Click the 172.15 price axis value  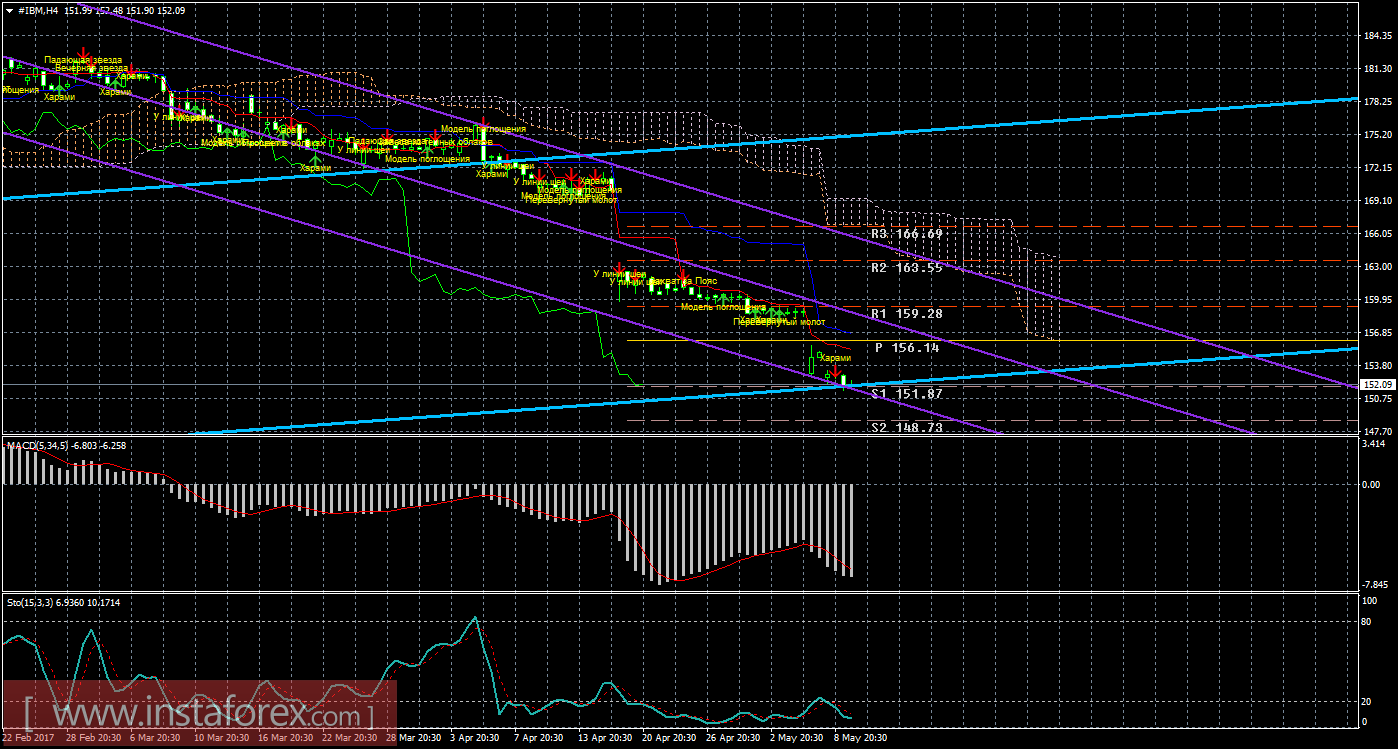(x=1377, y=168)
